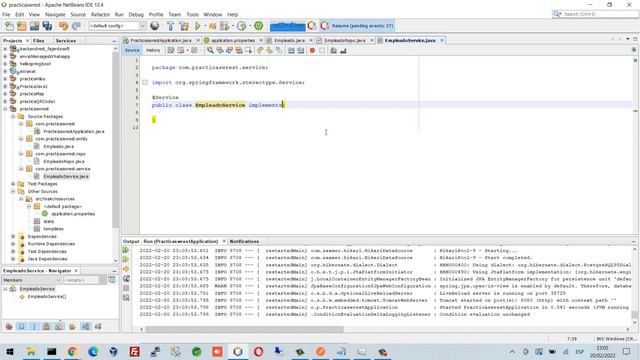
Task: Click the Clean and Build icon
Action: tap(184, 26)
